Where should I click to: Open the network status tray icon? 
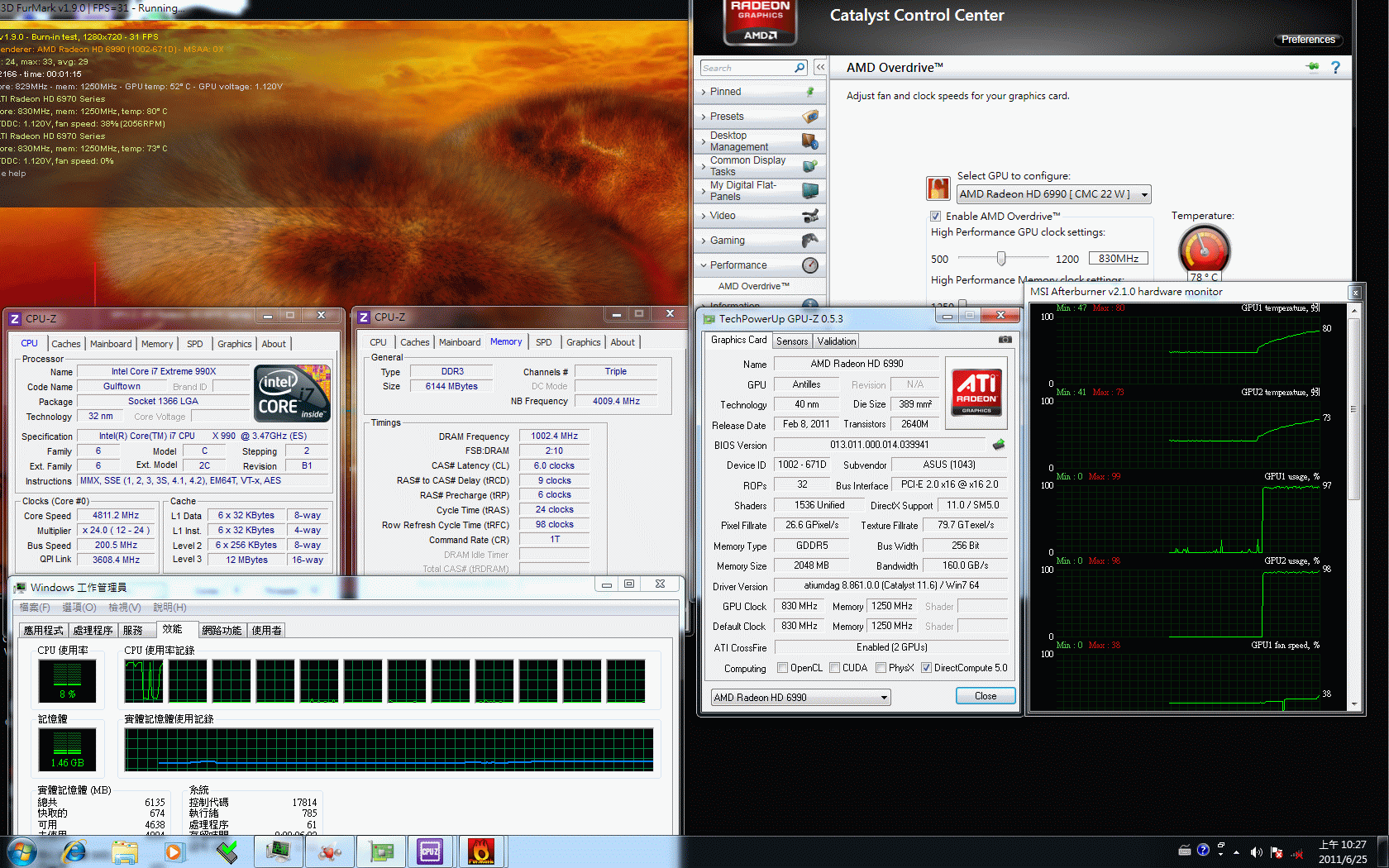[x=1296, y=852]
